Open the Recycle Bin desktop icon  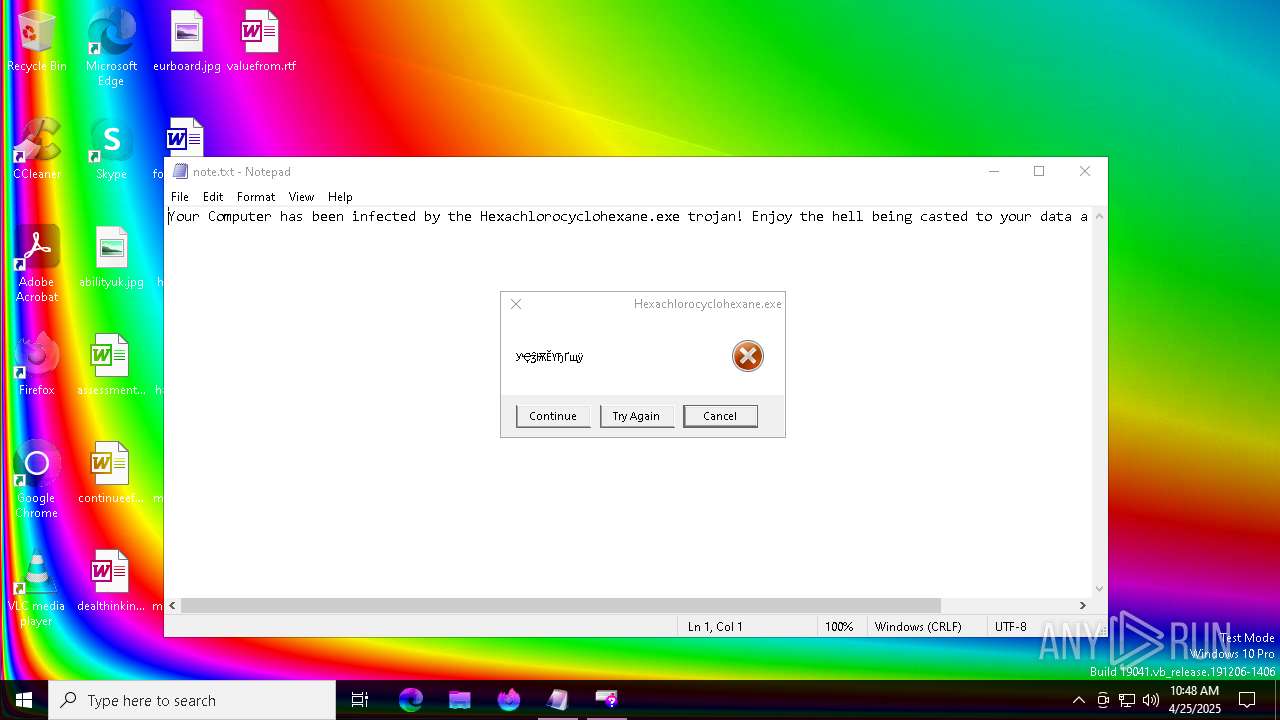[37, 41]
